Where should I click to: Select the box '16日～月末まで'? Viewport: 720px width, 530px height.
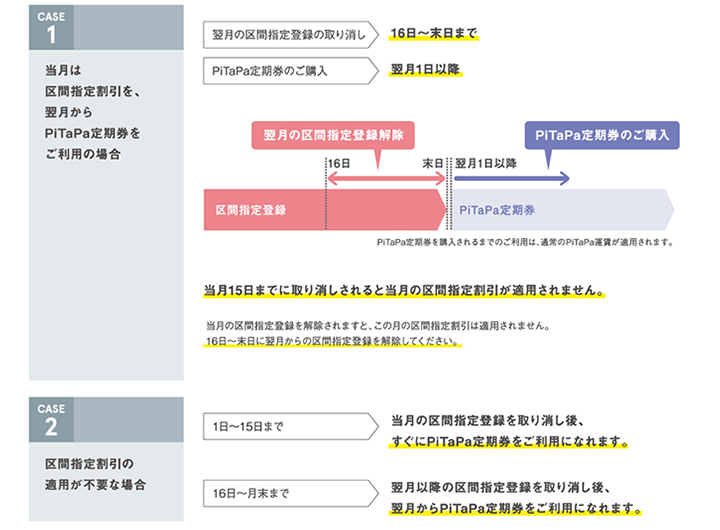click(291, 493)
